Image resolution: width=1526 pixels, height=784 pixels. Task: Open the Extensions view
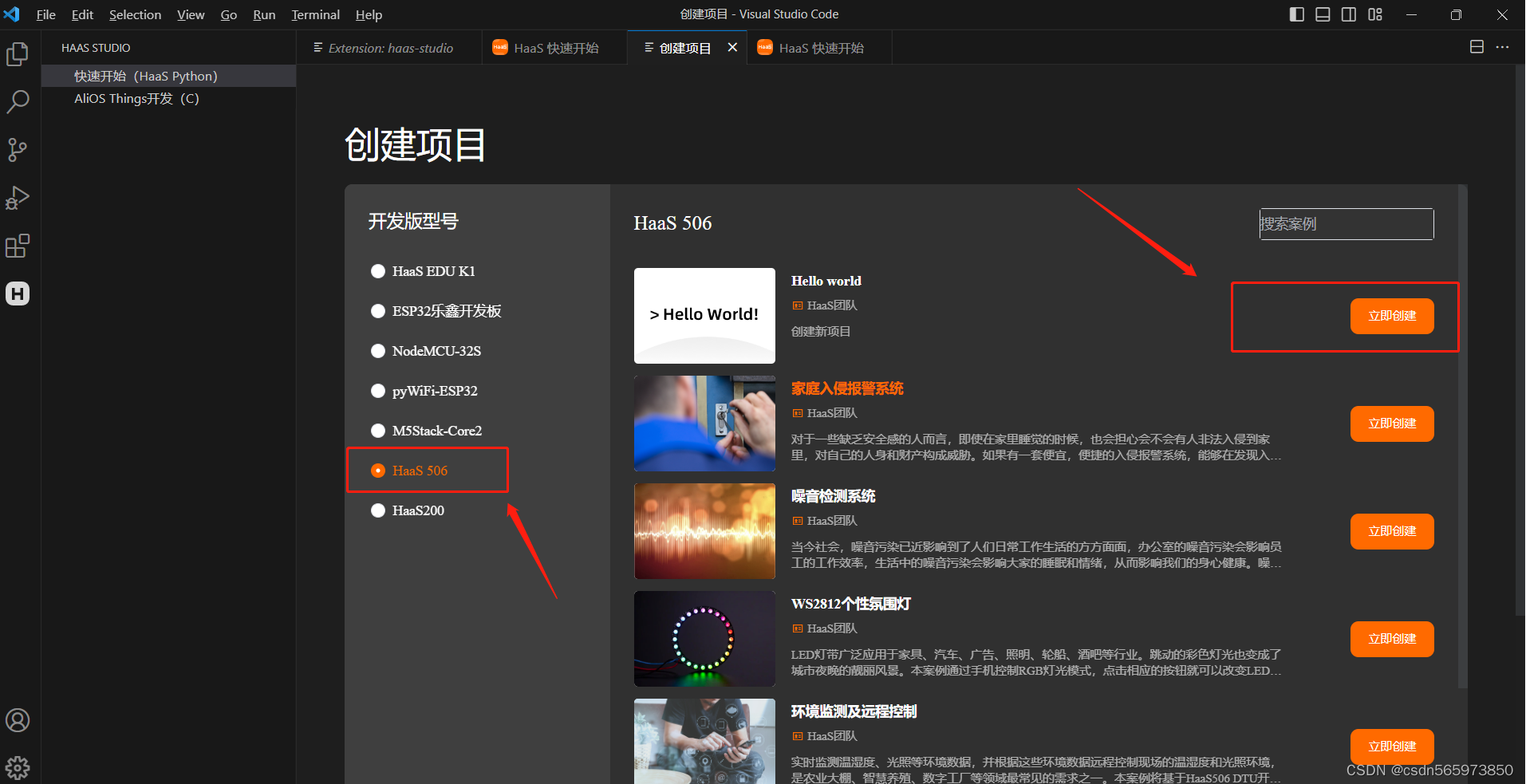click(18, 246)
